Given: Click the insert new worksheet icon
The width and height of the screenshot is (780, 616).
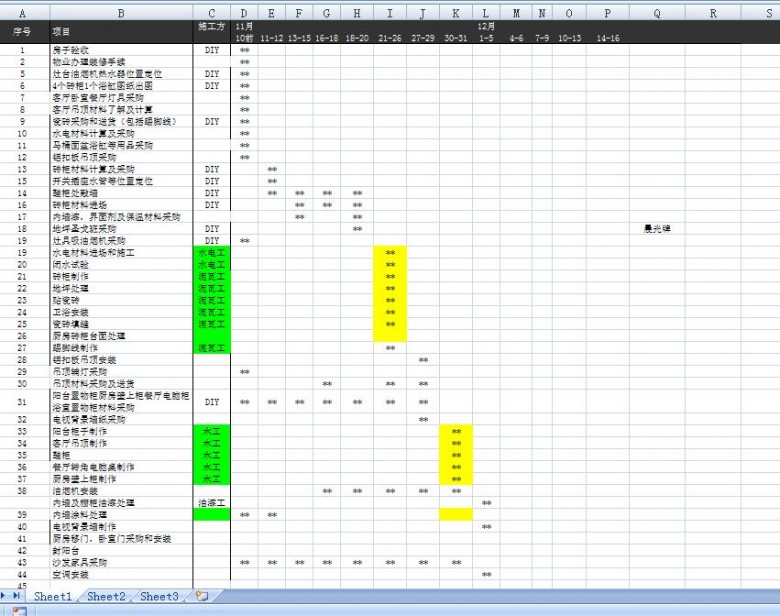Looking at the screenshot, I should coord(203,596).
